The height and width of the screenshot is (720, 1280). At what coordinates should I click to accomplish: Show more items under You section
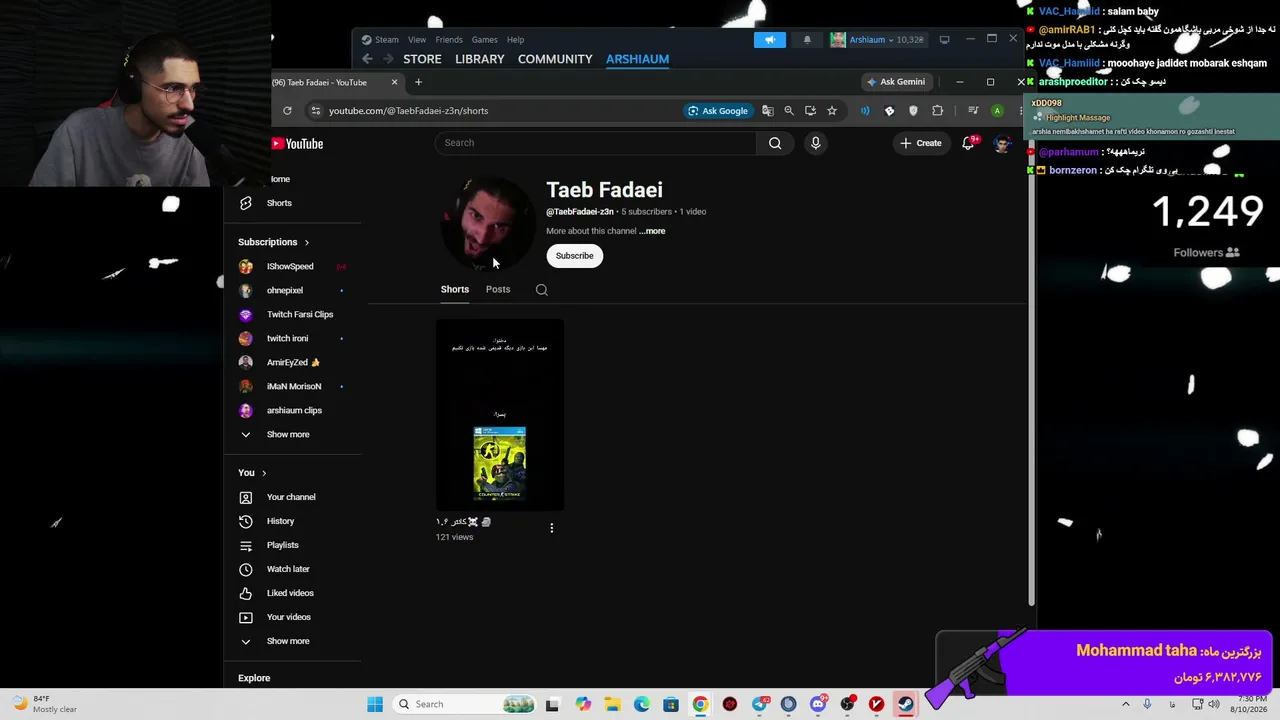(288, 641)
